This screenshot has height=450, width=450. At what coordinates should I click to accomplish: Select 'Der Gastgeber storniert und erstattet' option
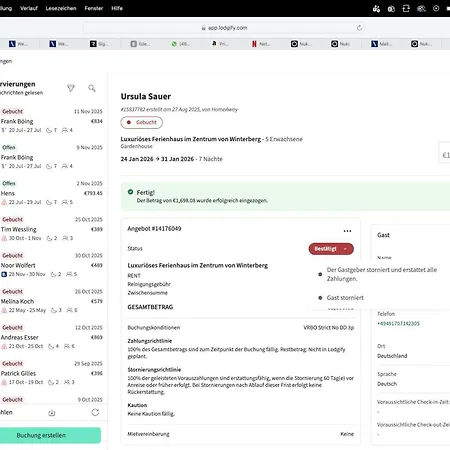click(x=381, y=274)
